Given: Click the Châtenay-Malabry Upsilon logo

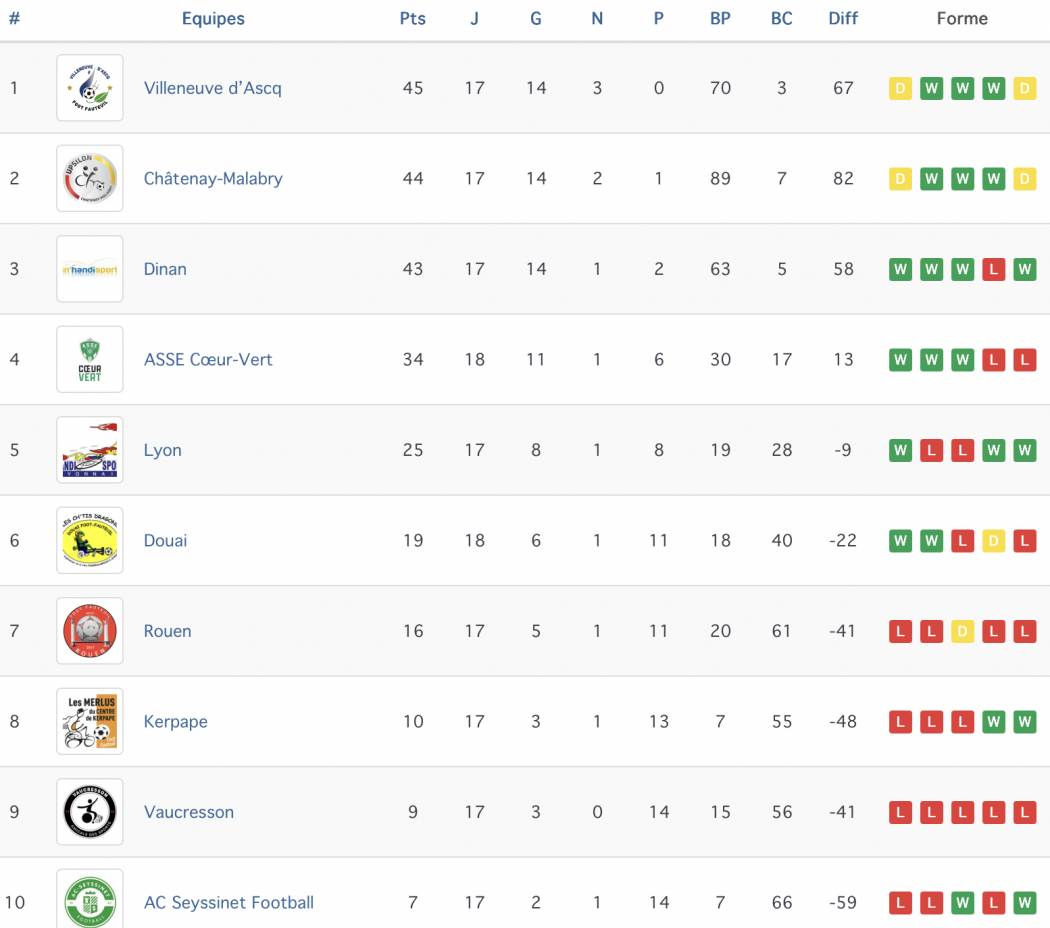Looking at the screenshot, I should [90, 178].
